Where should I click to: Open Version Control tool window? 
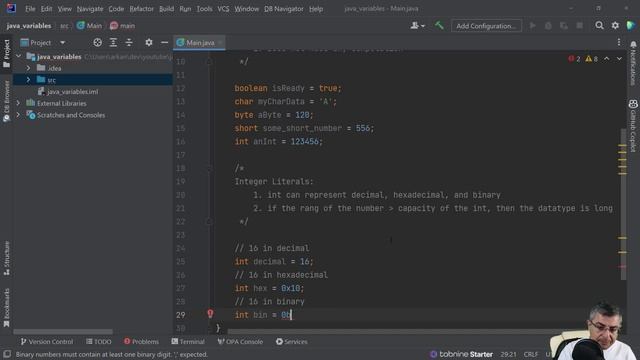pyautogui.click(x=47, y=342)
